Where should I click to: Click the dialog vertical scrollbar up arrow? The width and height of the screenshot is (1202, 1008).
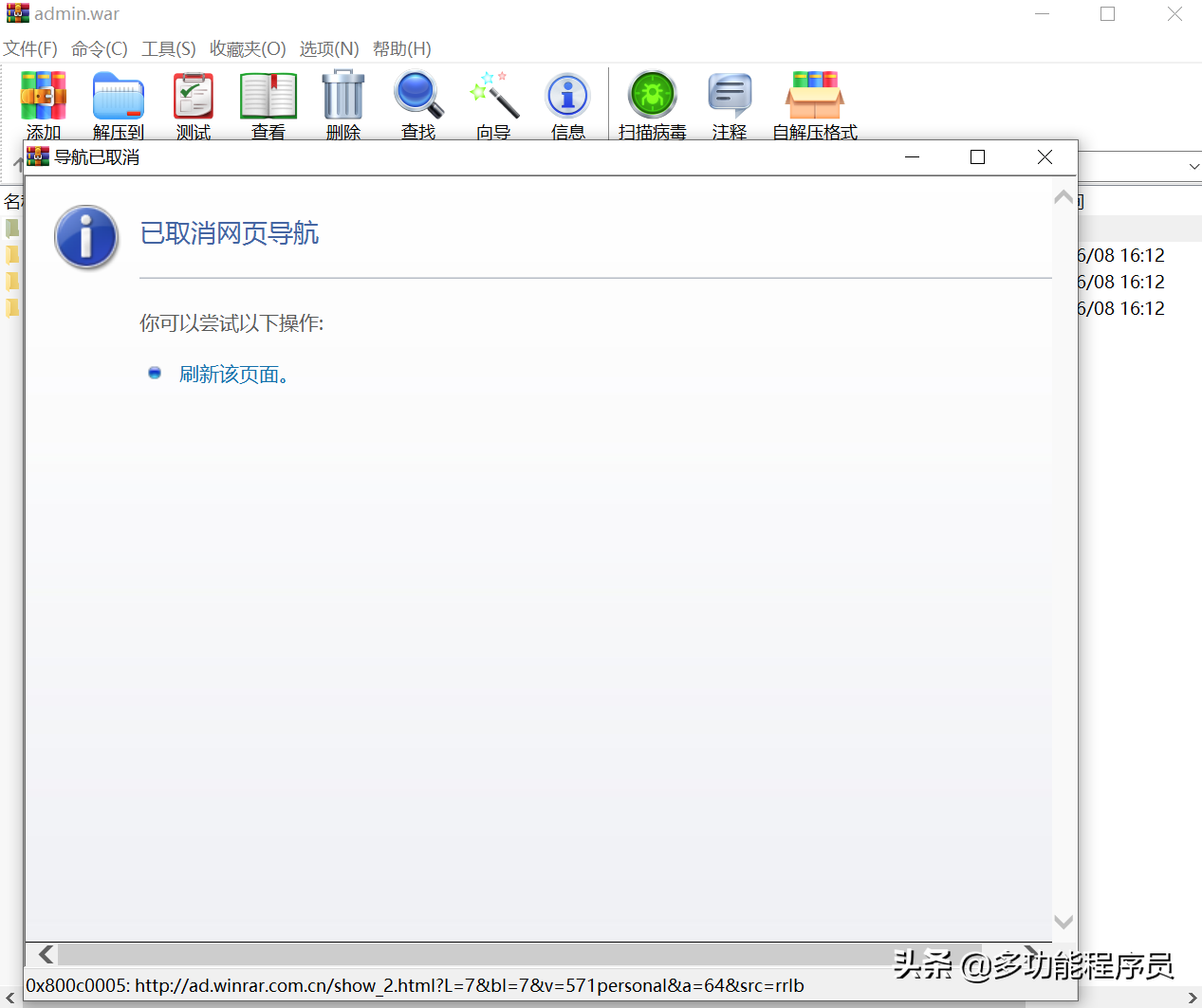click(x=1063, y=197)
